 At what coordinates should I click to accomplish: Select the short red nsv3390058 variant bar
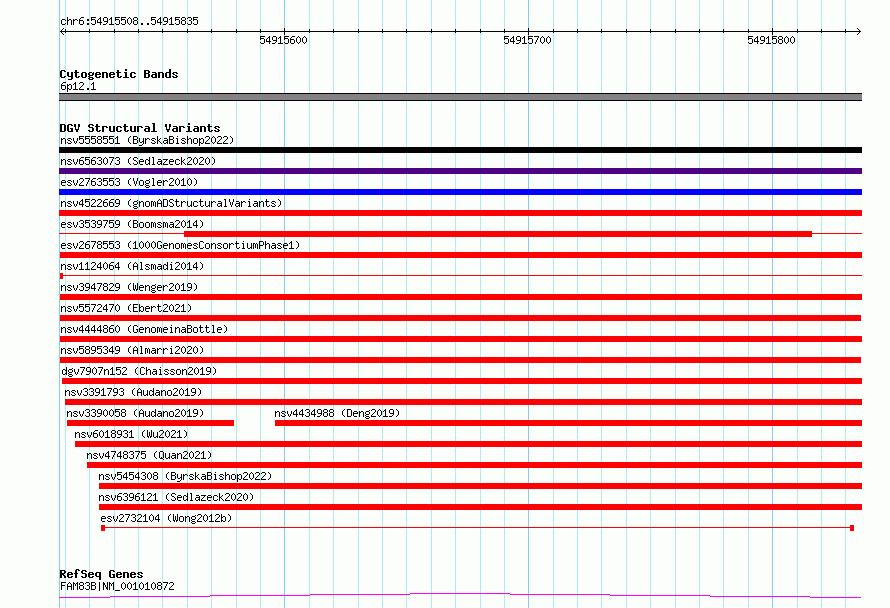tap(150, 423)
